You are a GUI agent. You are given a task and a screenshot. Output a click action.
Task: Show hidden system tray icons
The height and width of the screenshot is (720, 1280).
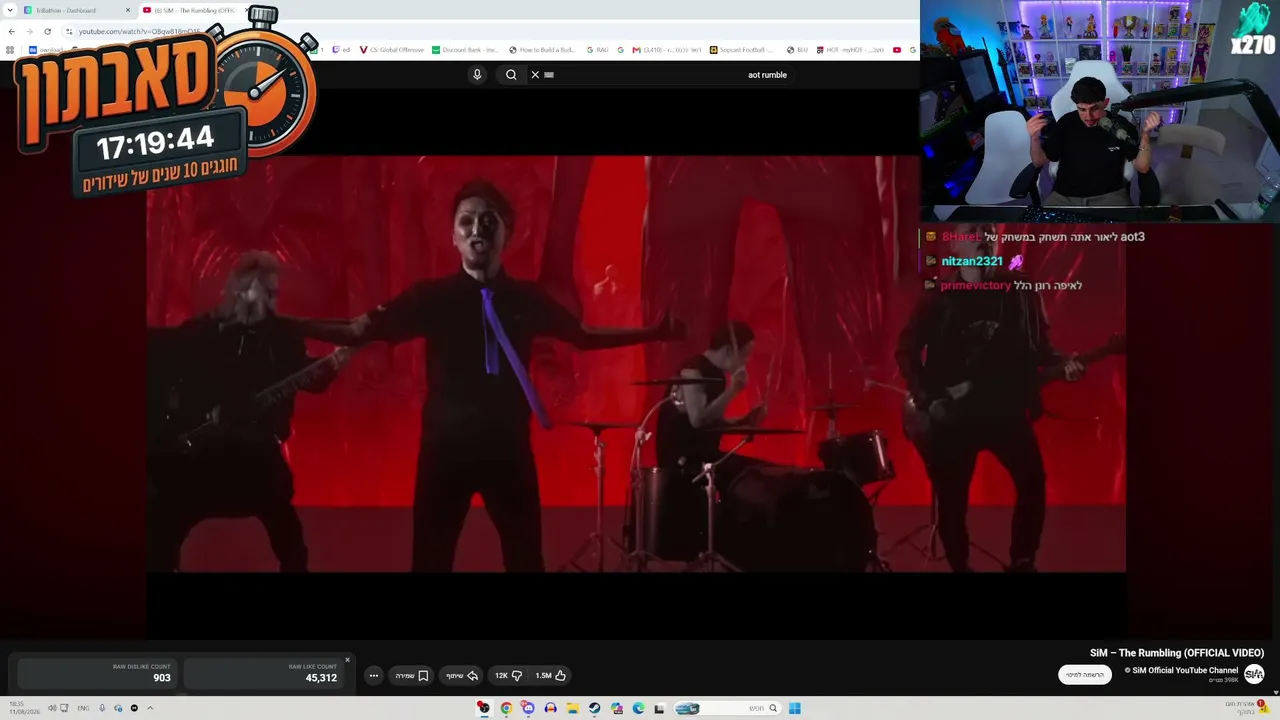(x=150, y=708)
